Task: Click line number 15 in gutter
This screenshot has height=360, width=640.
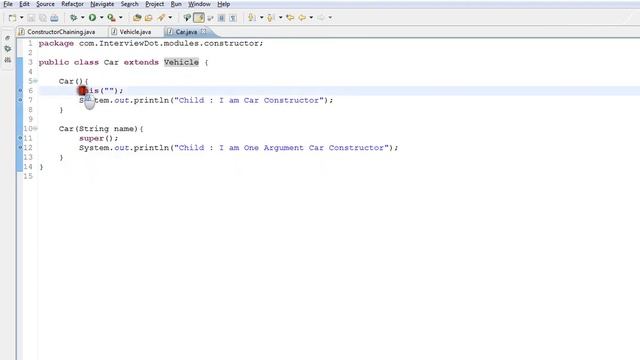Action: 28,176
